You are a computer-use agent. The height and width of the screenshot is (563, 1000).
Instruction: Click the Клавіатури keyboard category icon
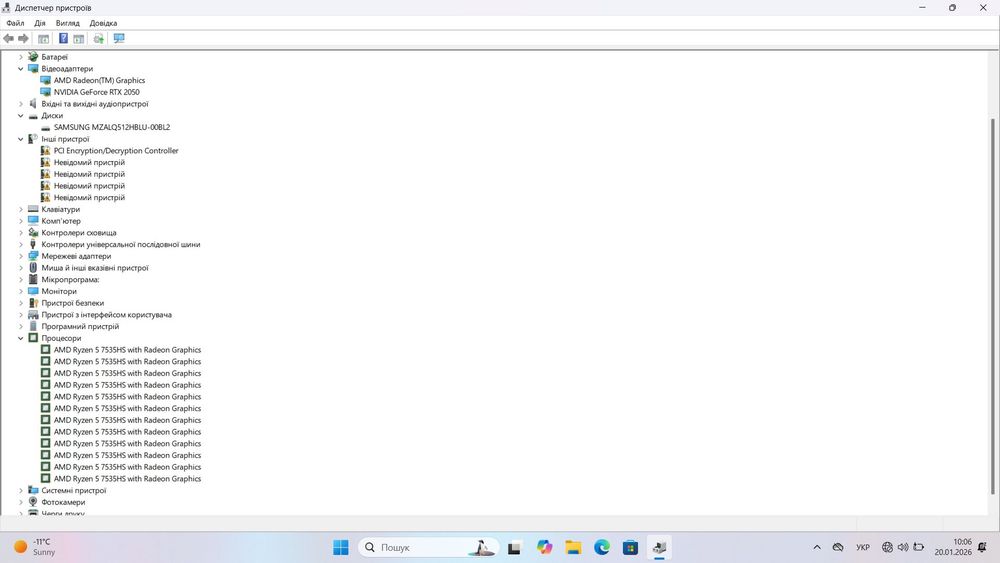33,209
